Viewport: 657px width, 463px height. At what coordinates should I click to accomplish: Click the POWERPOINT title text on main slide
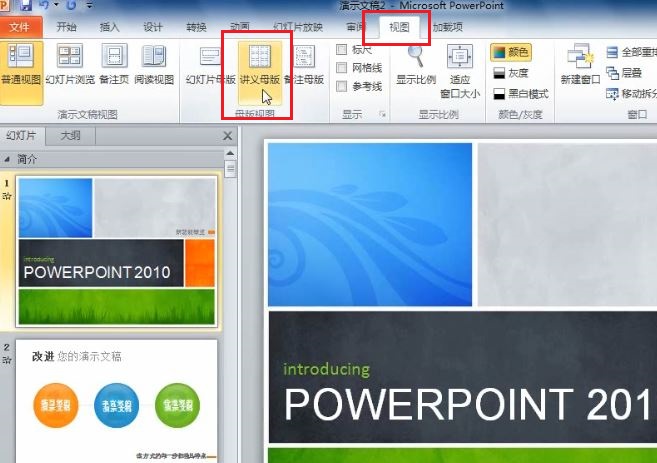click(x=469, y=404)
